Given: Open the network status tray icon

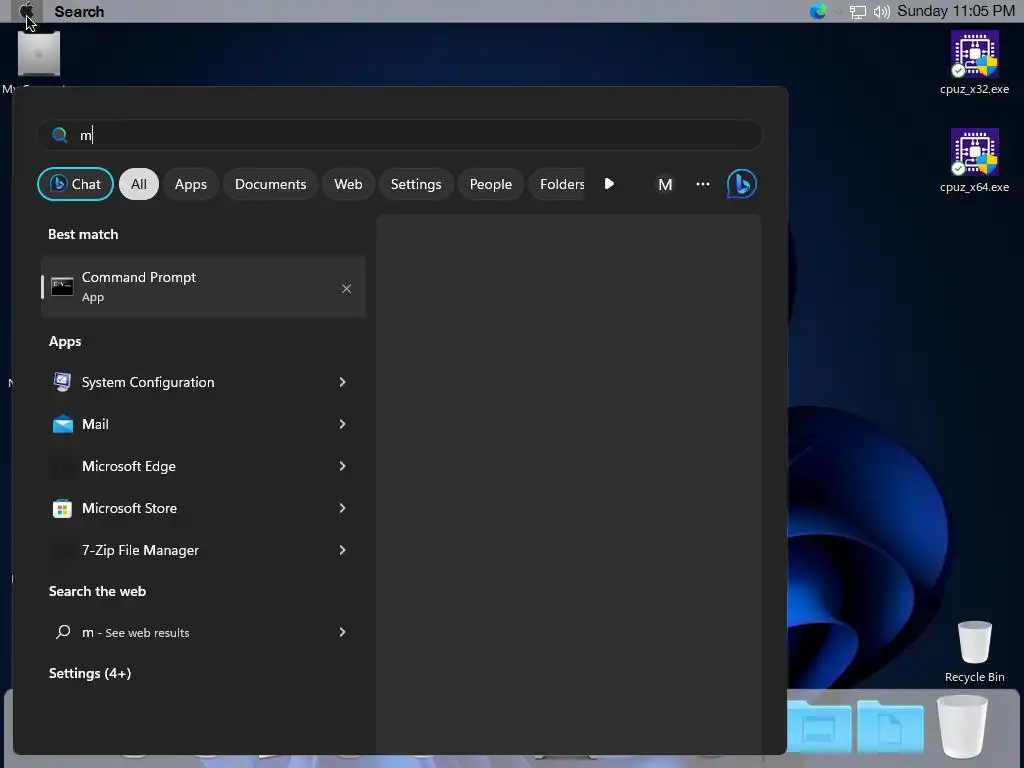Looking at the screenshot, I should coord(857,12).
